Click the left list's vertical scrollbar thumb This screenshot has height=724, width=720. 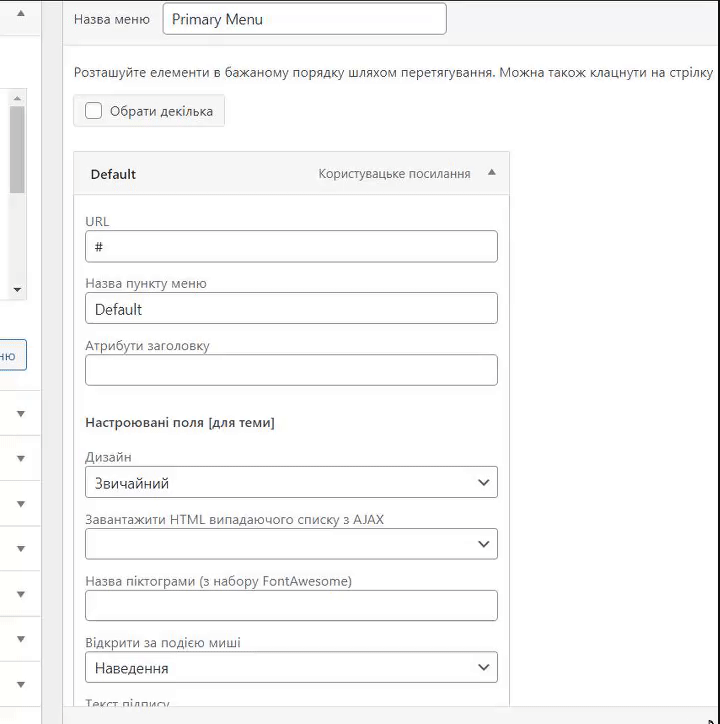pyautogui.click(x=17, y=150)
